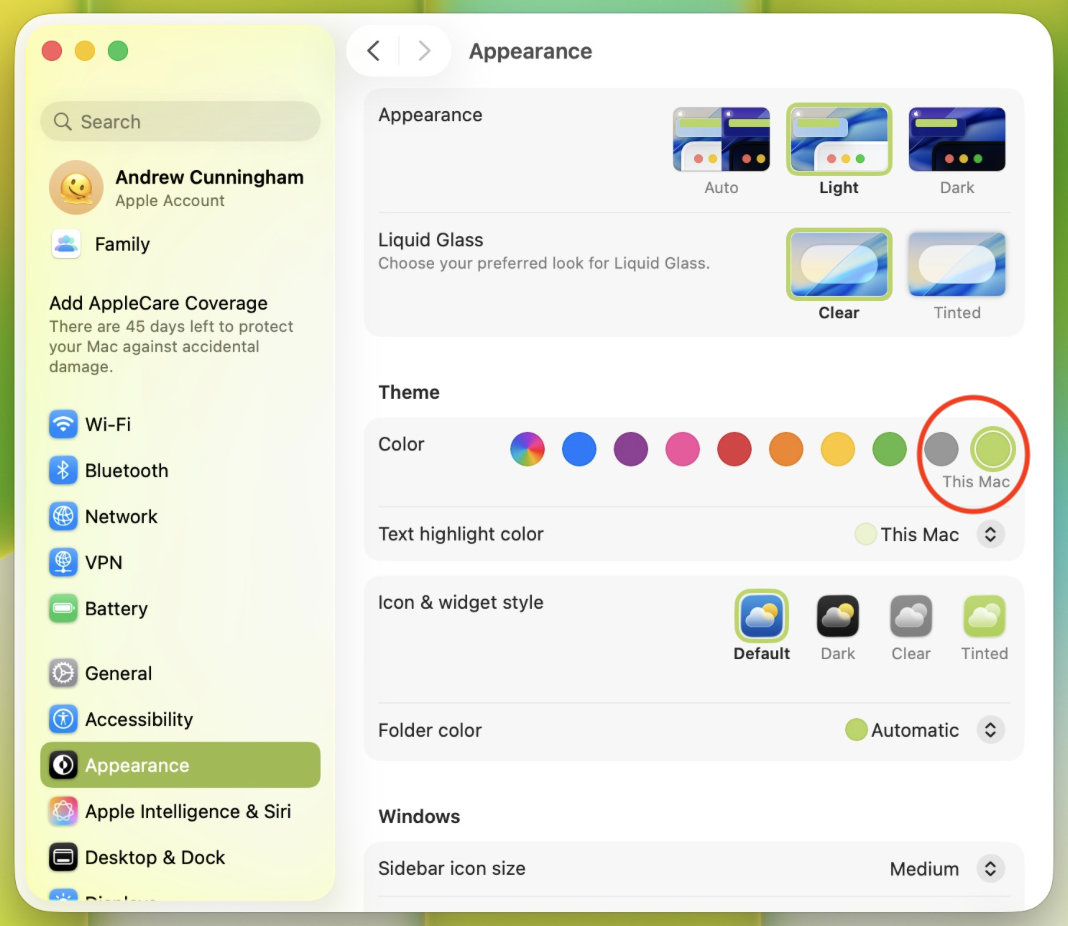Click the Wi-Fi icon in sidebar
The image size is (1068, 926).
63,424
